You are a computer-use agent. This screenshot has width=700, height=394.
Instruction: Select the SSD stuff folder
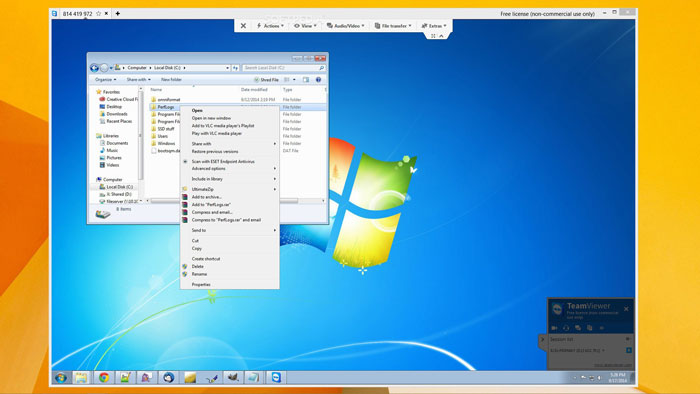(x=165, y=129)
